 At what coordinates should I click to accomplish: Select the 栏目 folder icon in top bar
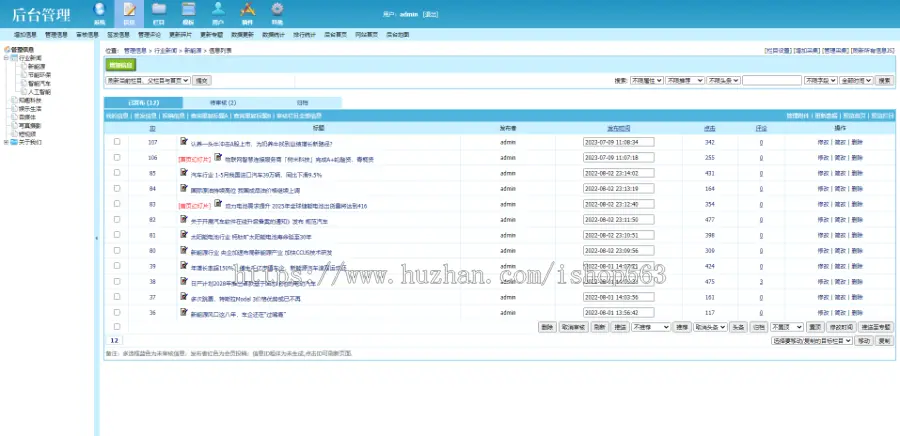[x=159, y=9]
